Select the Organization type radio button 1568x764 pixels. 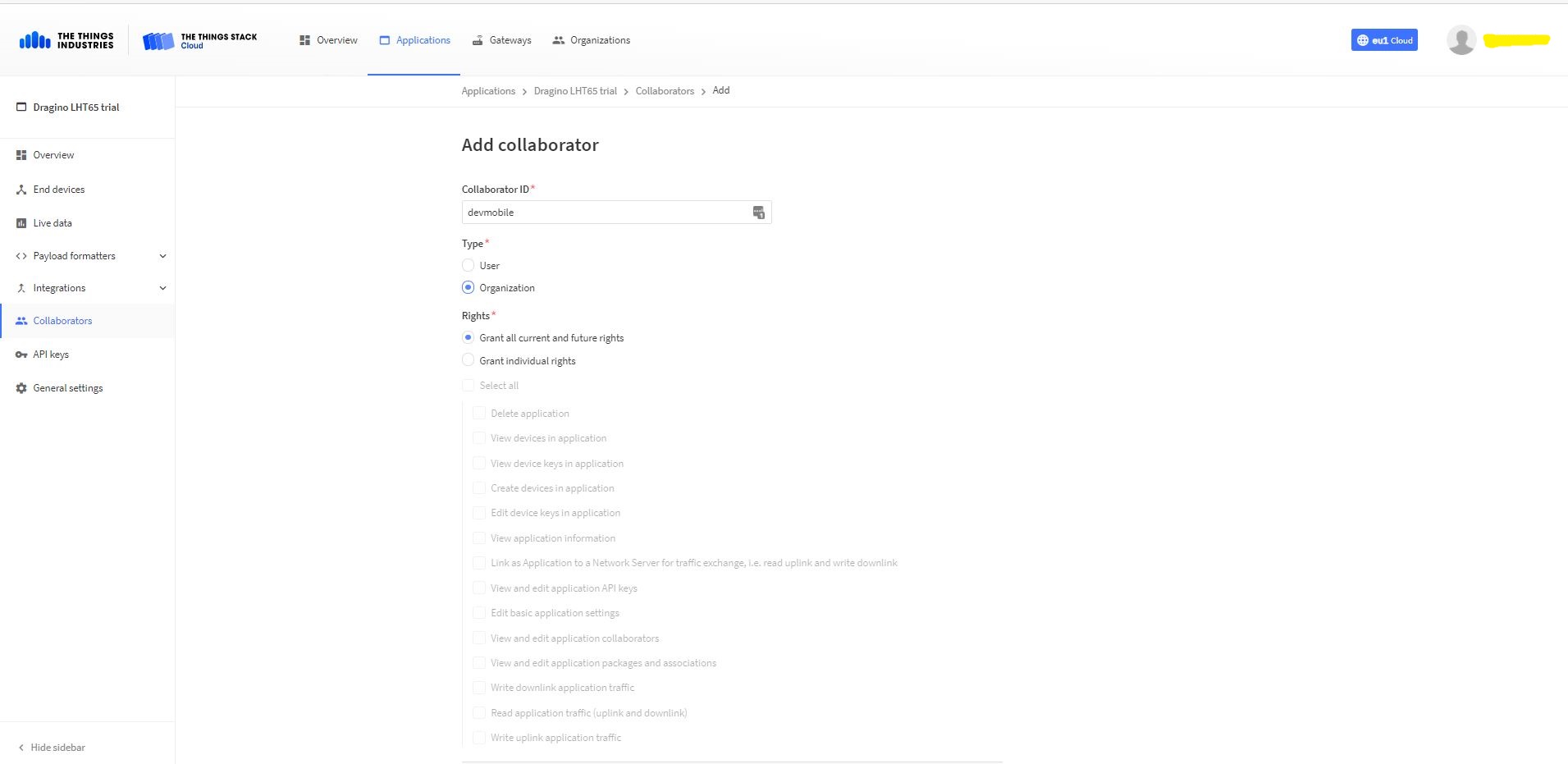(468, 288)
